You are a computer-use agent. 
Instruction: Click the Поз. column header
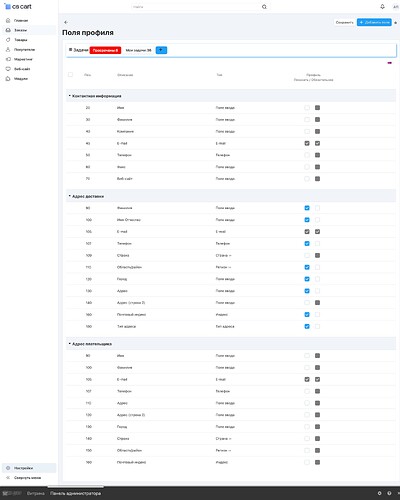87,75
